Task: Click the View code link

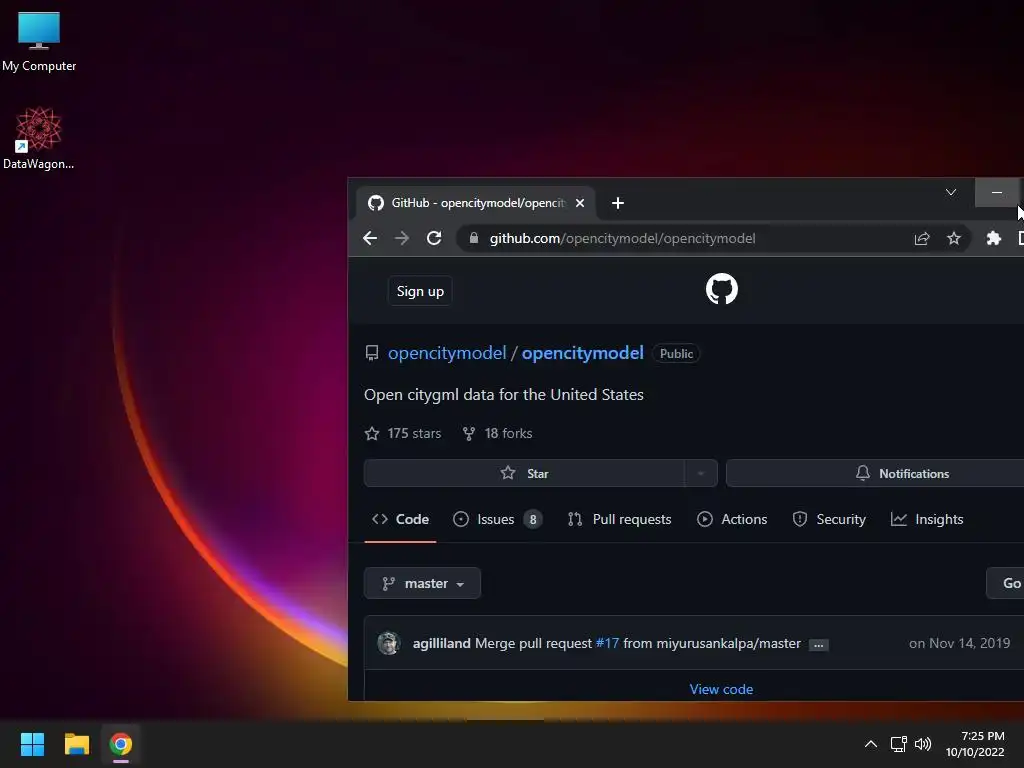Action: (721, 690)
